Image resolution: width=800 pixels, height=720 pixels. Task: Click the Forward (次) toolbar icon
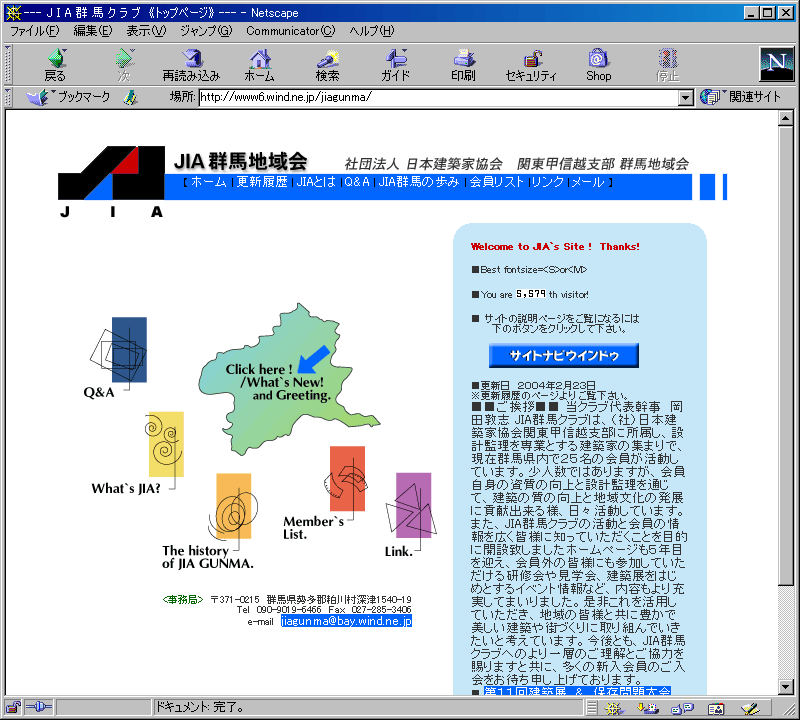124,65
